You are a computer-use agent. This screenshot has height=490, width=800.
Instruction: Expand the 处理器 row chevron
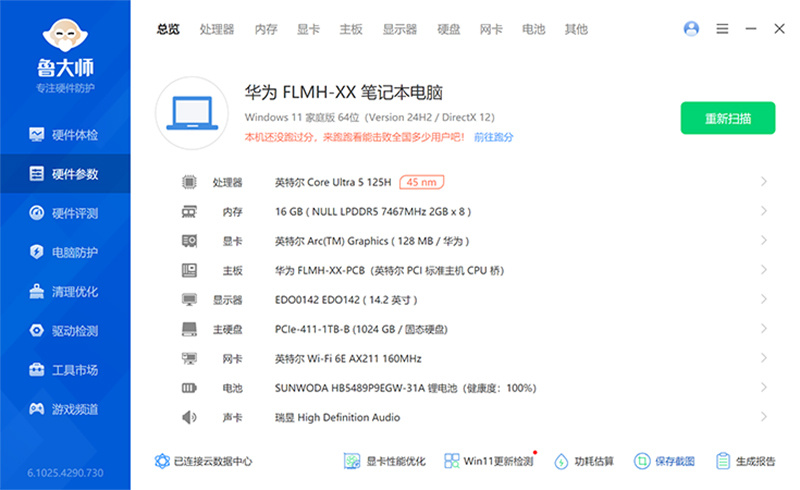[764, 181]
